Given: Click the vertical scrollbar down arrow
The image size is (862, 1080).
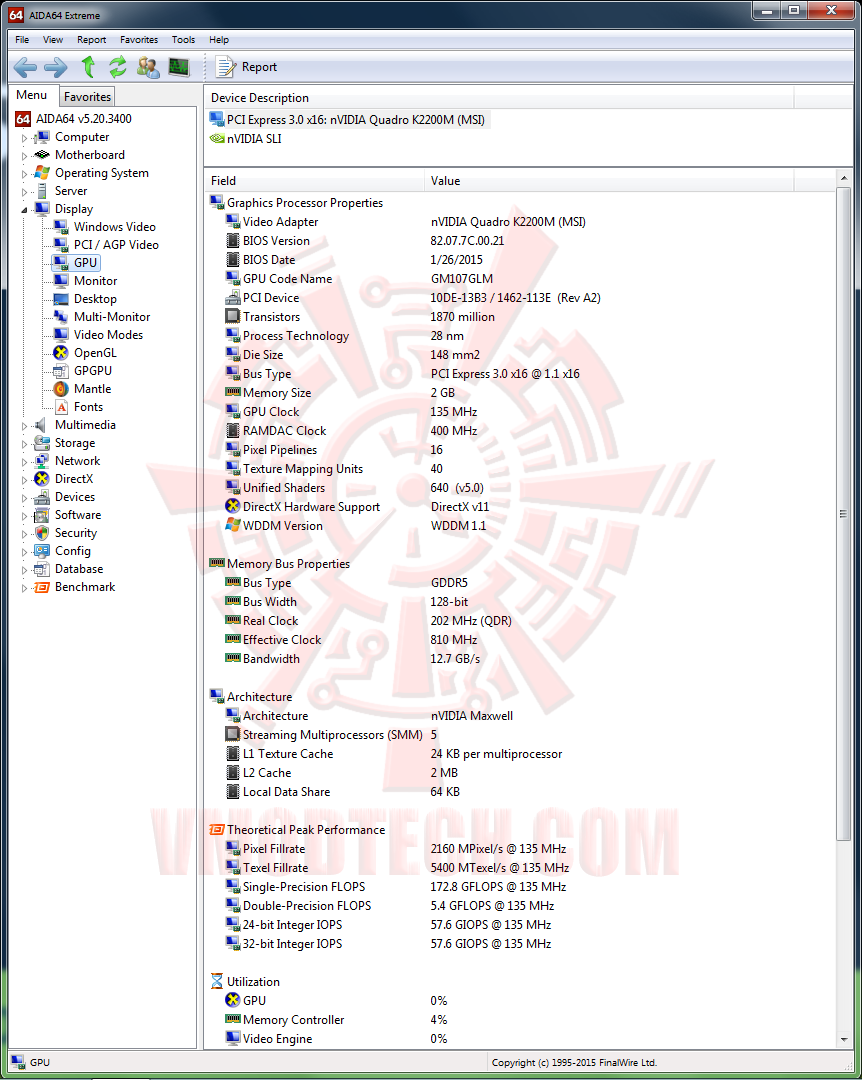Looking at the screenshot, I should tap(844, 1039).
